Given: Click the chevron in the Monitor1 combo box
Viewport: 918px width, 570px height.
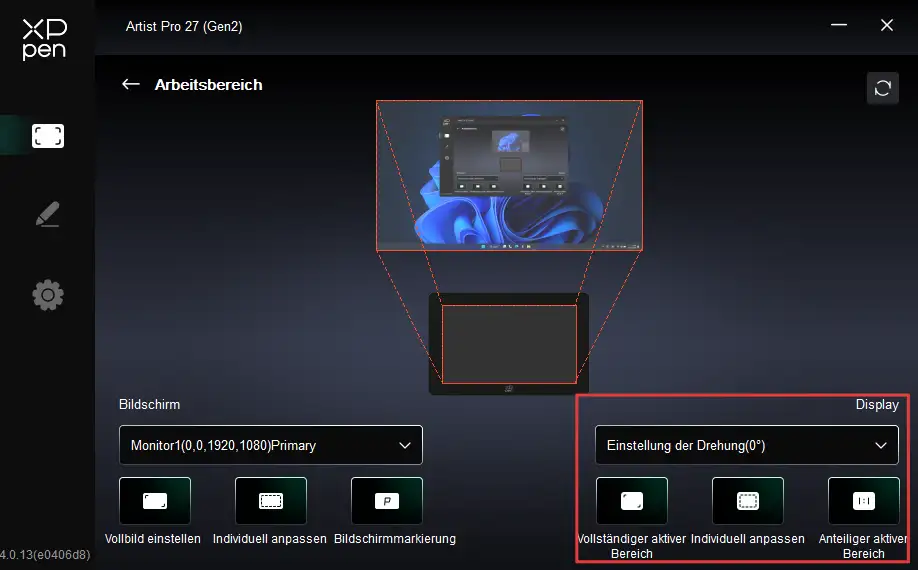Looking at the screenshot, I should (x=405, y=445).
